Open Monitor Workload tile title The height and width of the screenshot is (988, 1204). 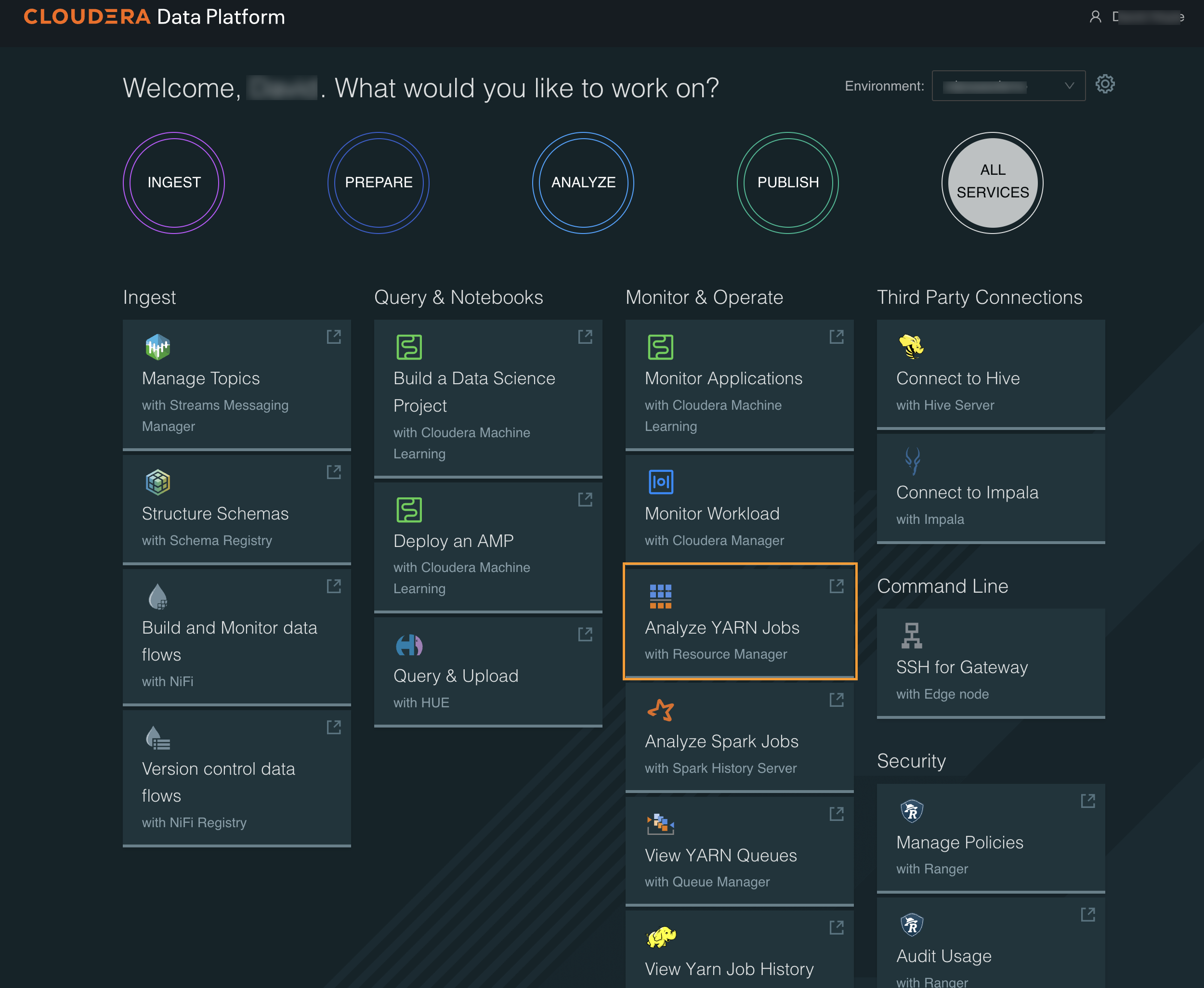(x=712, y=513)
